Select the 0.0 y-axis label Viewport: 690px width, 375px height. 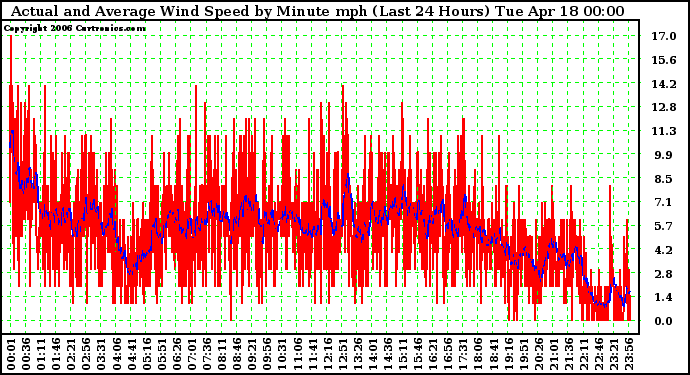(664, 321)
